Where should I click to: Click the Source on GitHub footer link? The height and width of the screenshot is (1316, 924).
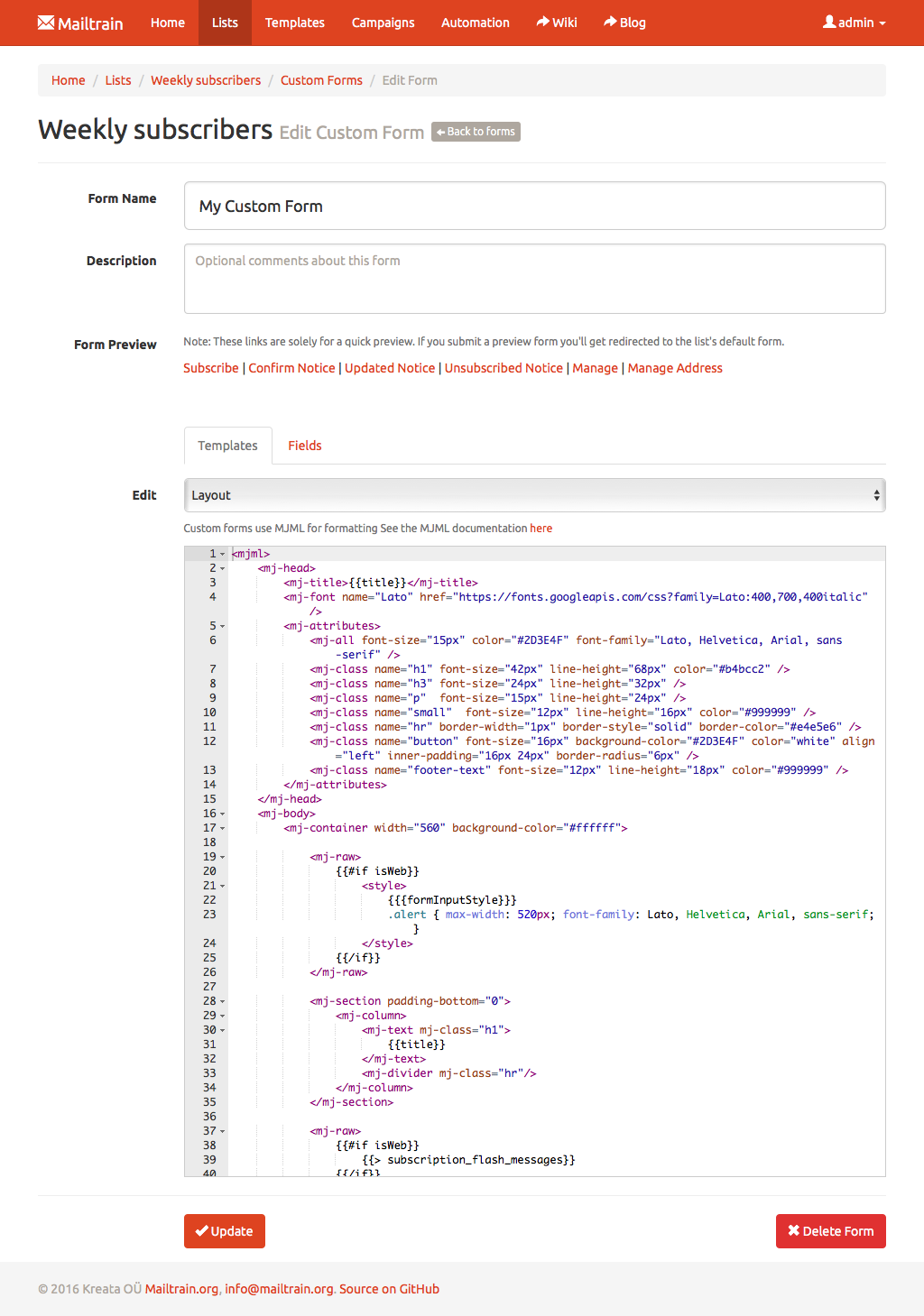point(389,1288)
